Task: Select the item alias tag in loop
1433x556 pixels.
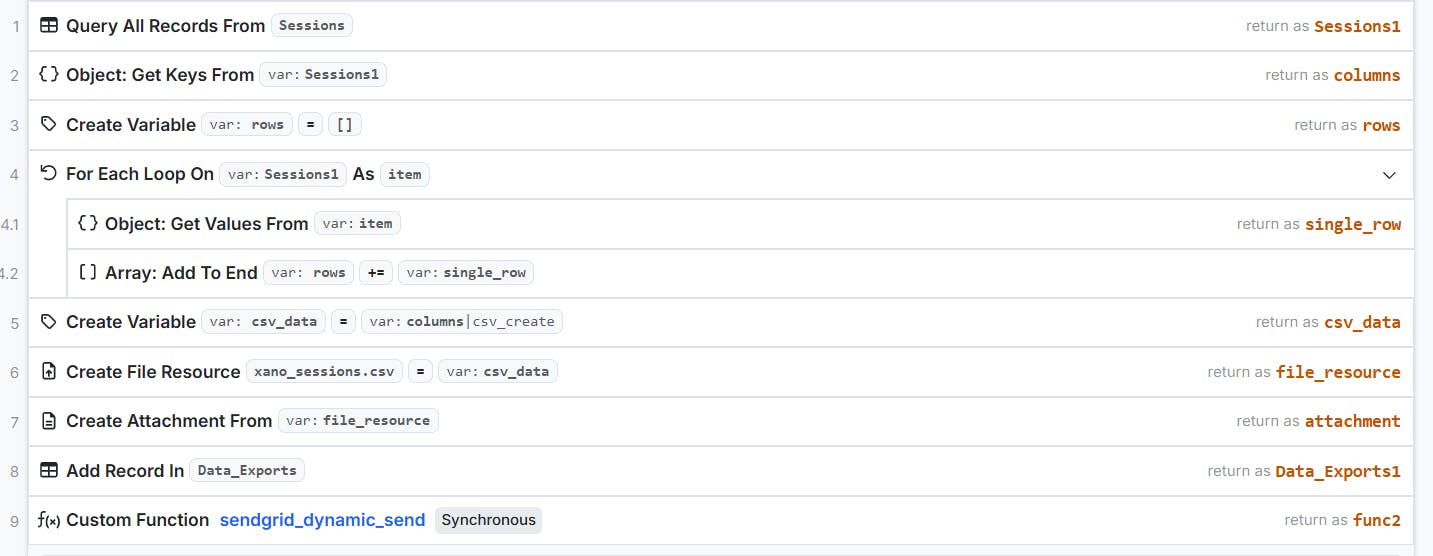Action: [404, 174]
